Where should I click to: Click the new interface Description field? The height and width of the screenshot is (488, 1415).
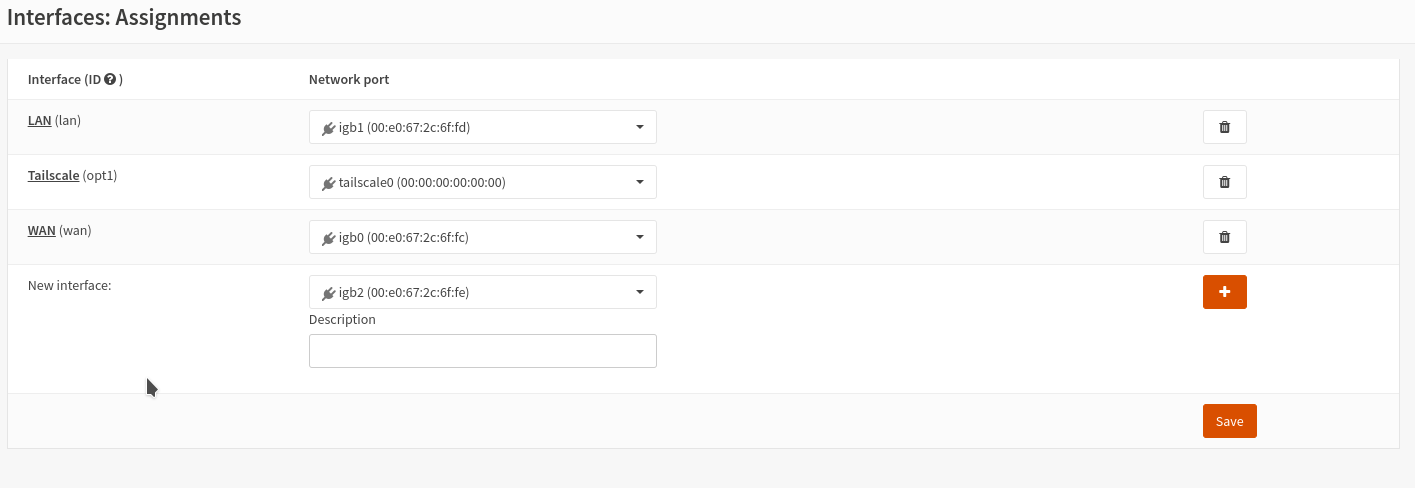482,351
